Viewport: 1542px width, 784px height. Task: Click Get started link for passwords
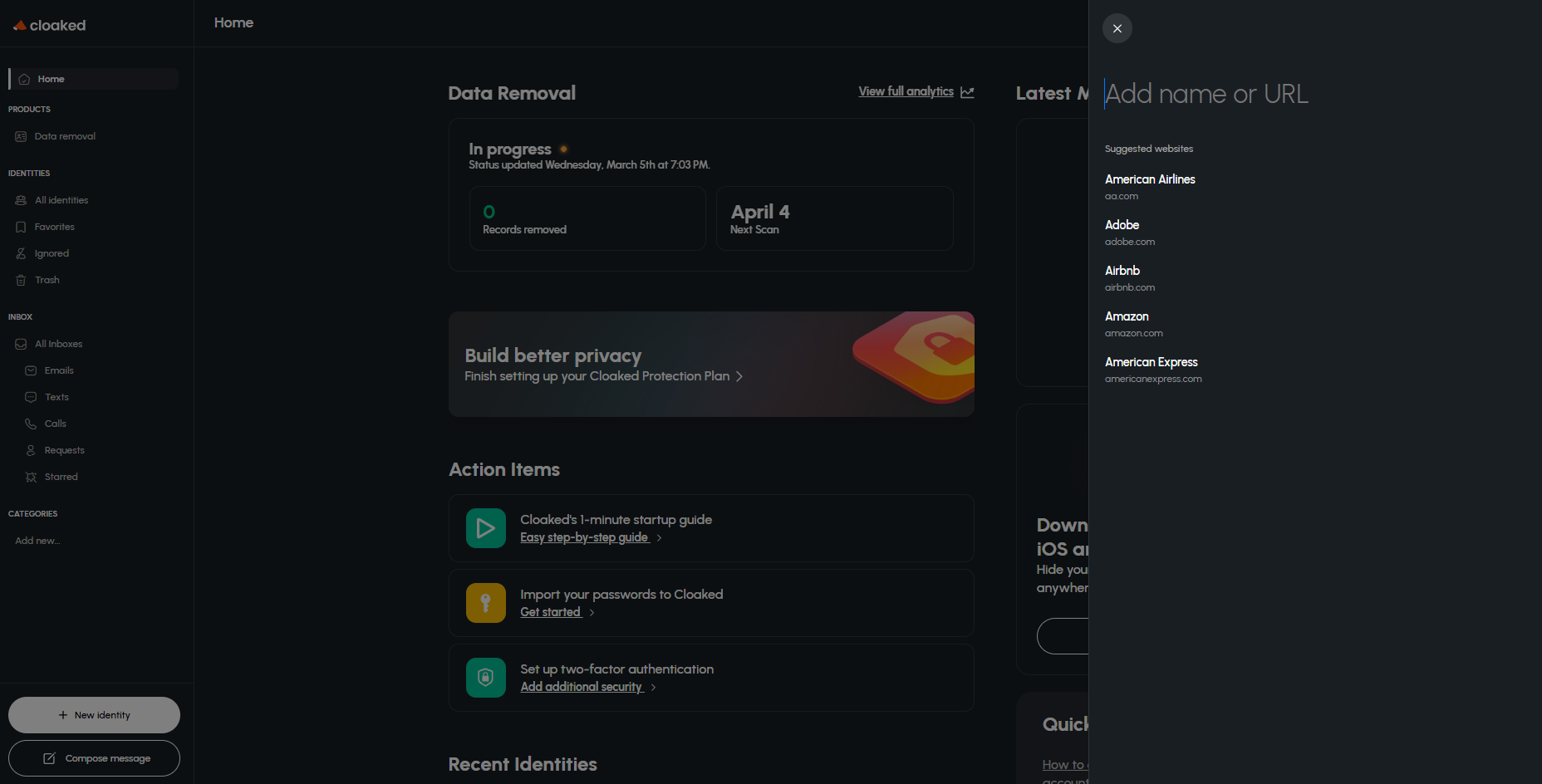pos(550,612)
